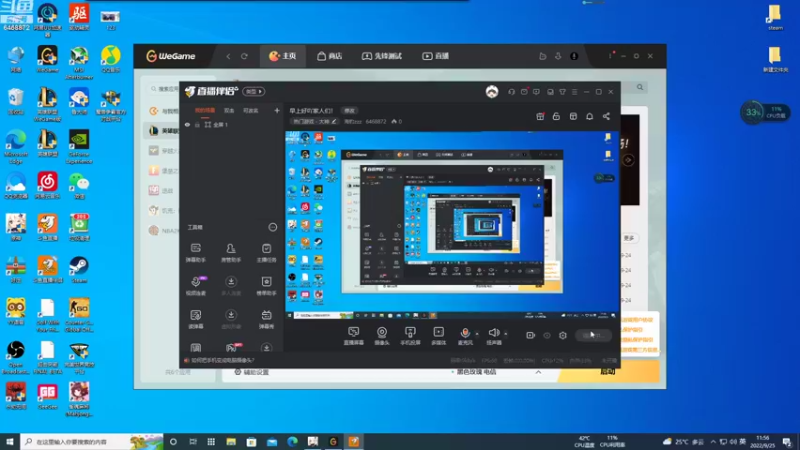Toggle the preview eye in the bottom bar
The image size is (800, 450).
tap(547, 335)
